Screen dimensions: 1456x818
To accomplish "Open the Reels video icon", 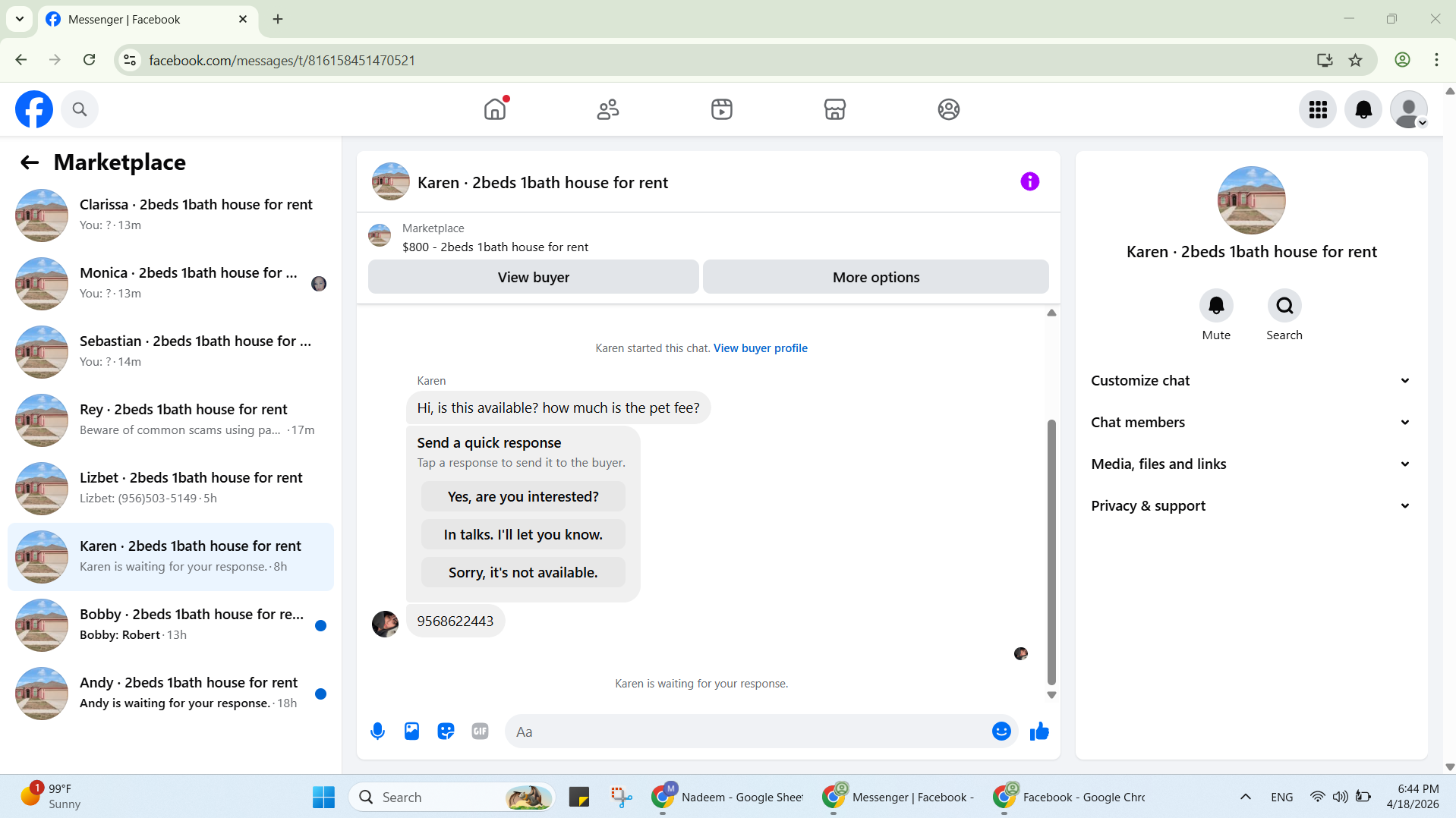I will [722, 109].
